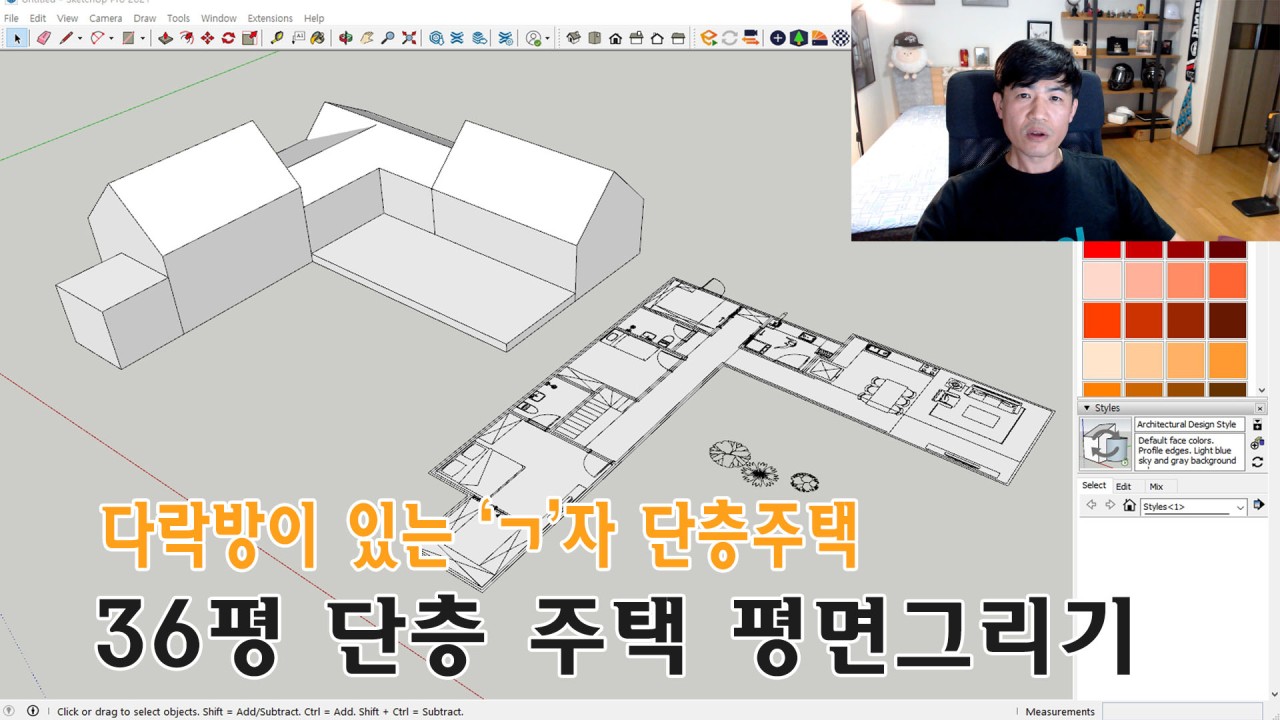Switch to the Iso view icon
This screenshot has height=720, width=1280.
(x=573, y=38)
